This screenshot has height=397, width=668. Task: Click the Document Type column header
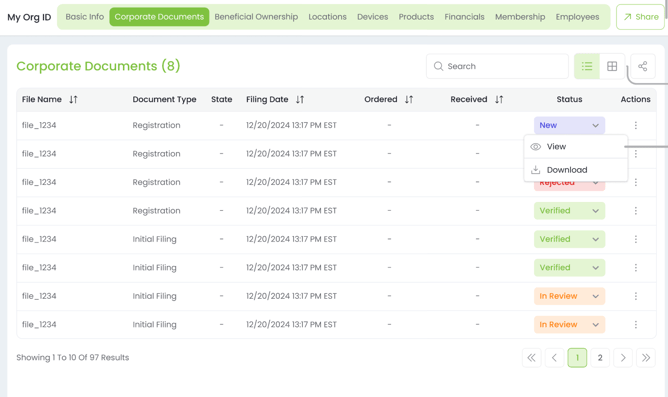[x=164, y=99]
